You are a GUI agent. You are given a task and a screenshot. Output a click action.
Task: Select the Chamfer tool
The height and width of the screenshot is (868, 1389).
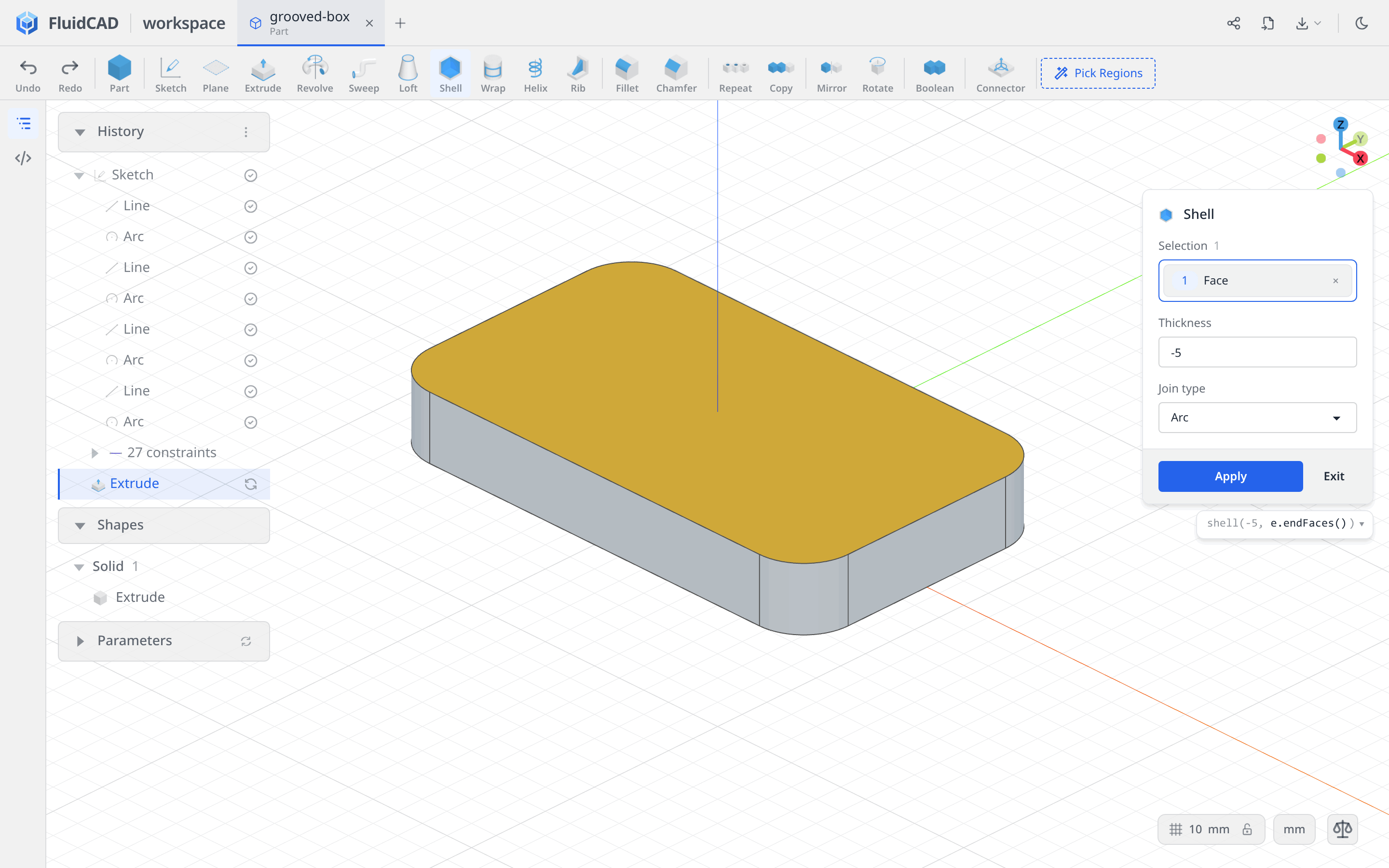(x=676, y=74)
